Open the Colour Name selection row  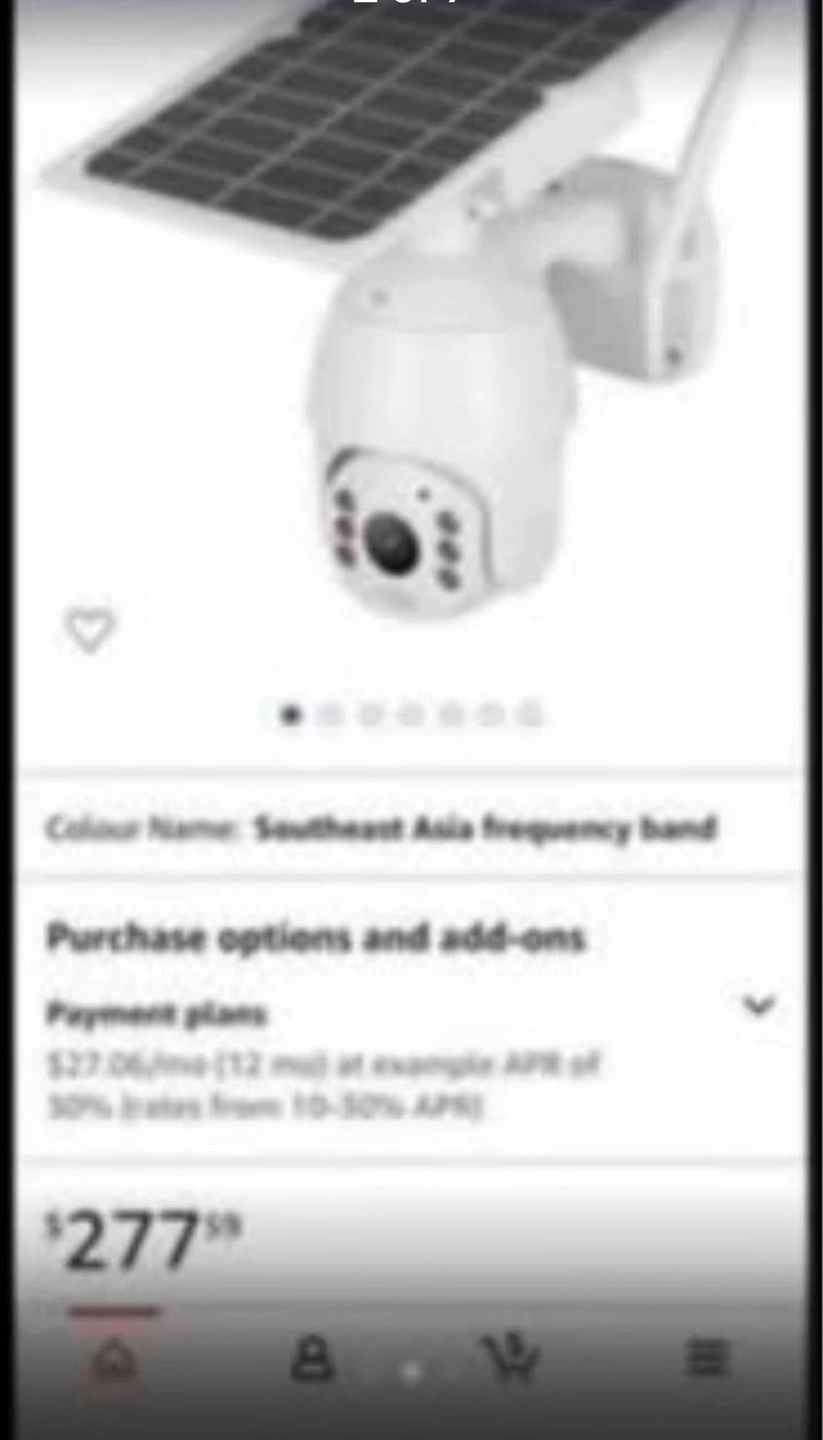(x=411, y=828)
